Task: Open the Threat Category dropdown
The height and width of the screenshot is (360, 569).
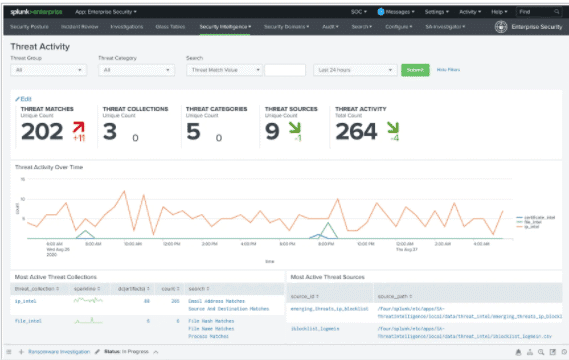Action: click(136, 70)
